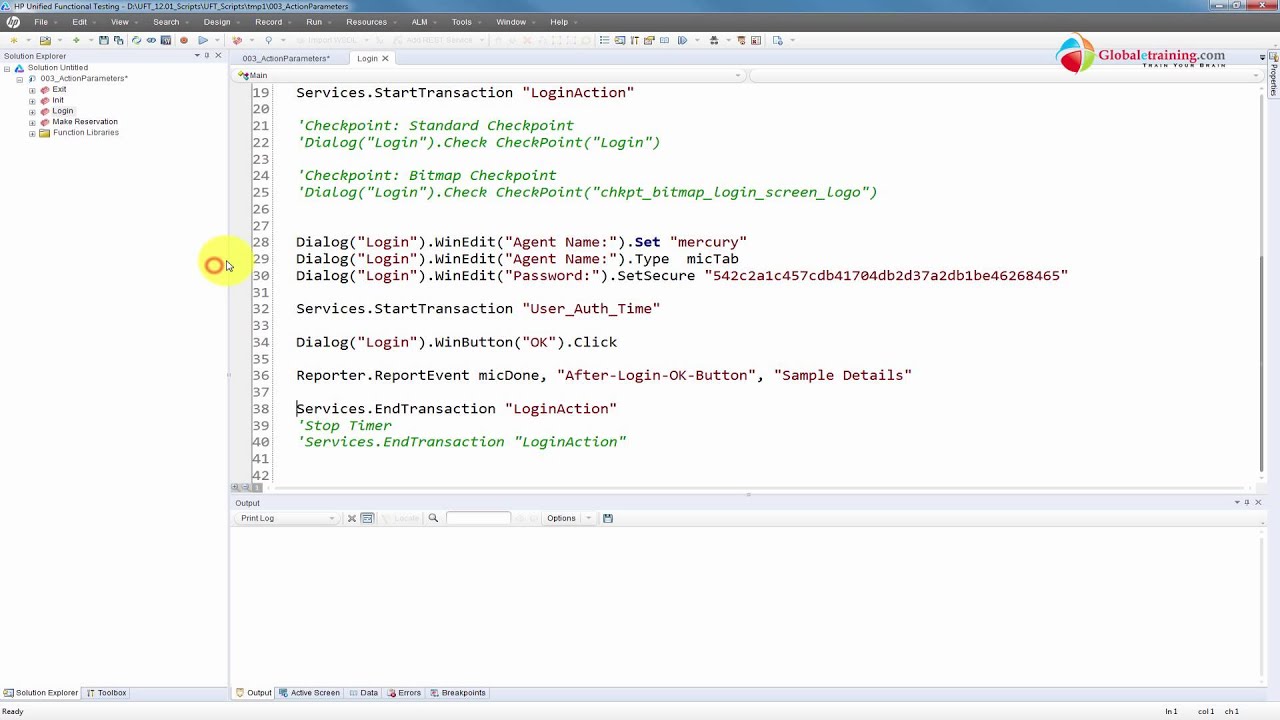
Task: Collapse the Solution Untitled tree node
Action: click(x=7, y=68)
